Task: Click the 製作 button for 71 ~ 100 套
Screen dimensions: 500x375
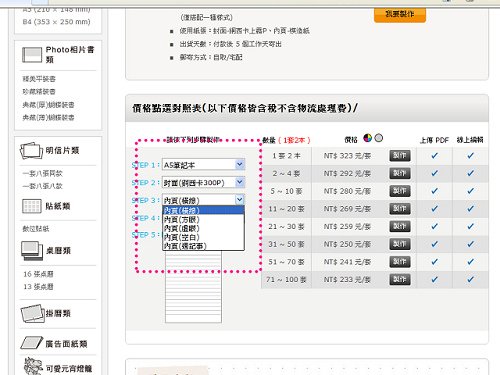Action: (x=400, y=279)
